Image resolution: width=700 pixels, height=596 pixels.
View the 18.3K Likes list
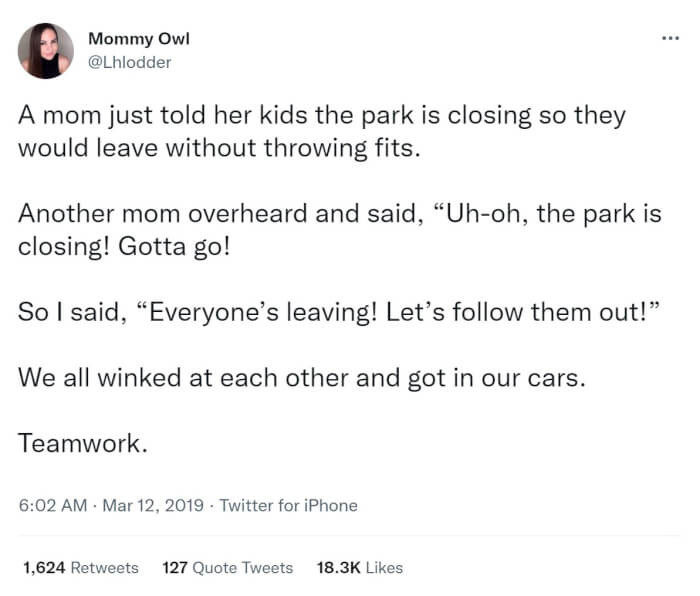(x=359, y=567)
